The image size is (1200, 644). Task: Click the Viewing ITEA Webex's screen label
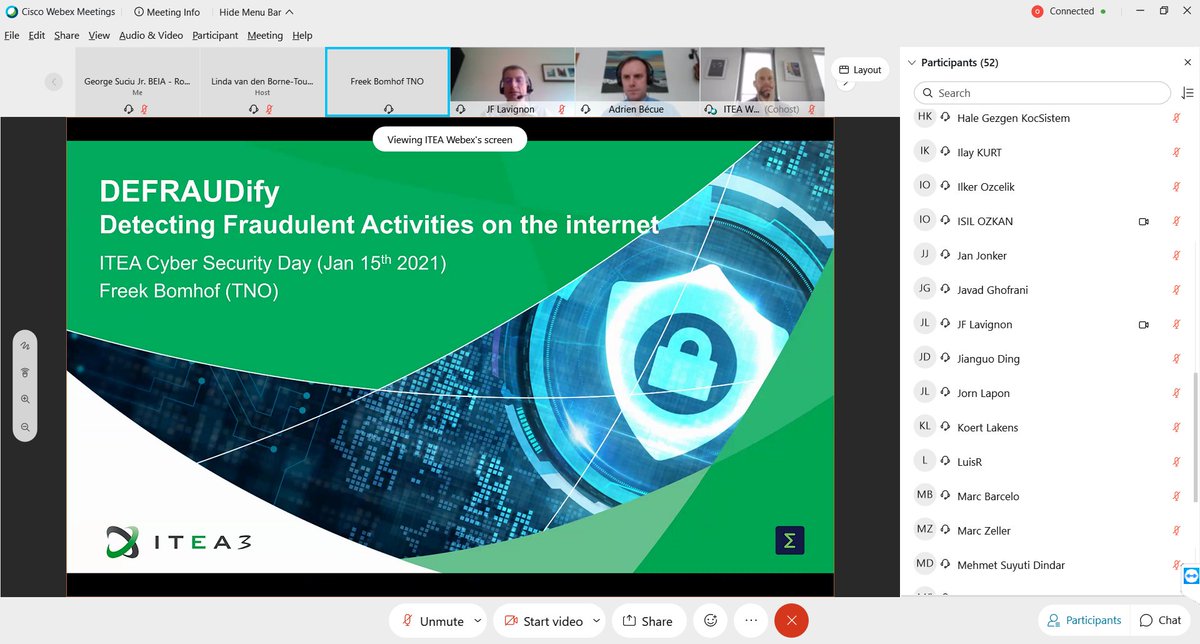(x=450, y=139)
